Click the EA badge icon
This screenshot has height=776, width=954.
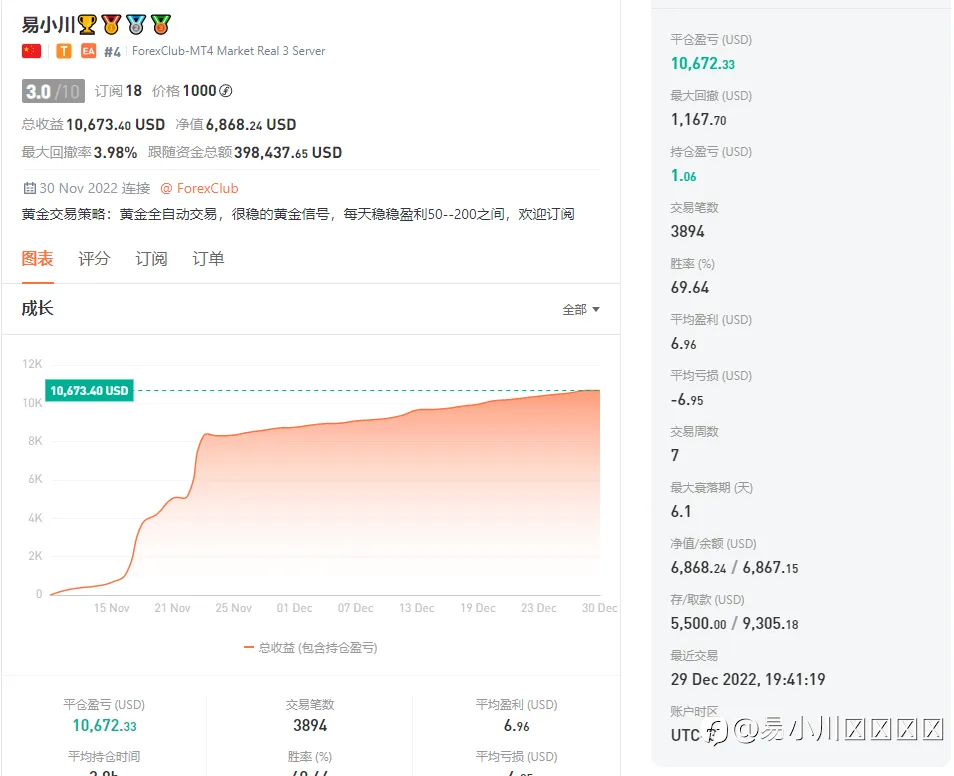point(89,51)
